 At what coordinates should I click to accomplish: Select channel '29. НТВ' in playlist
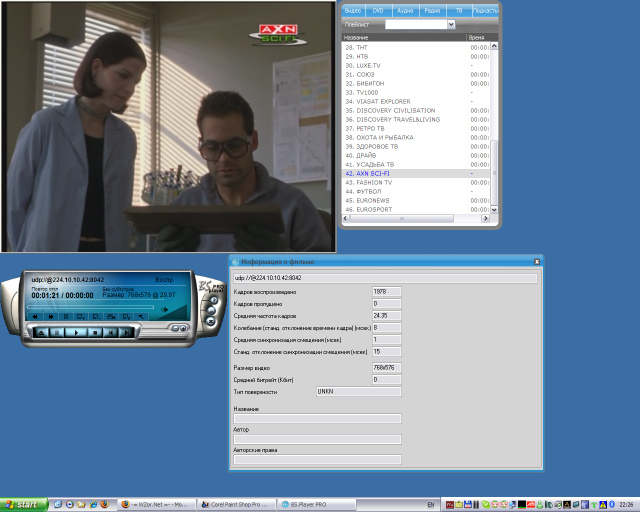tap(416, 56)
